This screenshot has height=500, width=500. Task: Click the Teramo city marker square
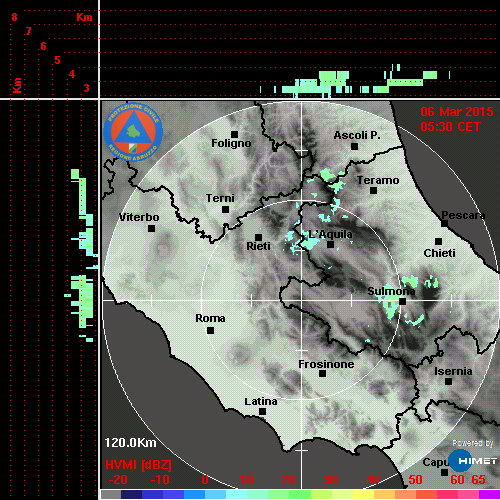[x=374, y=191]
